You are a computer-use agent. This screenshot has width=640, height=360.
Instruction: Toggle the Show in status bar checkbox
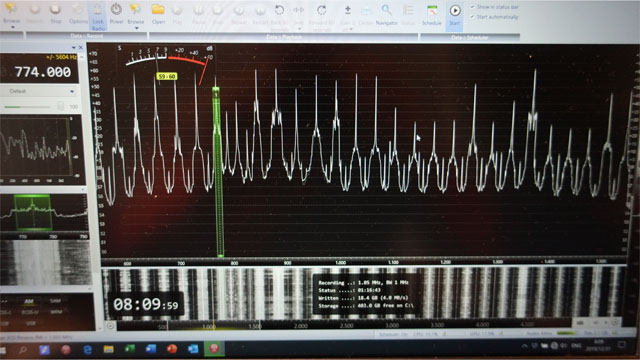(x=472, y=7)
